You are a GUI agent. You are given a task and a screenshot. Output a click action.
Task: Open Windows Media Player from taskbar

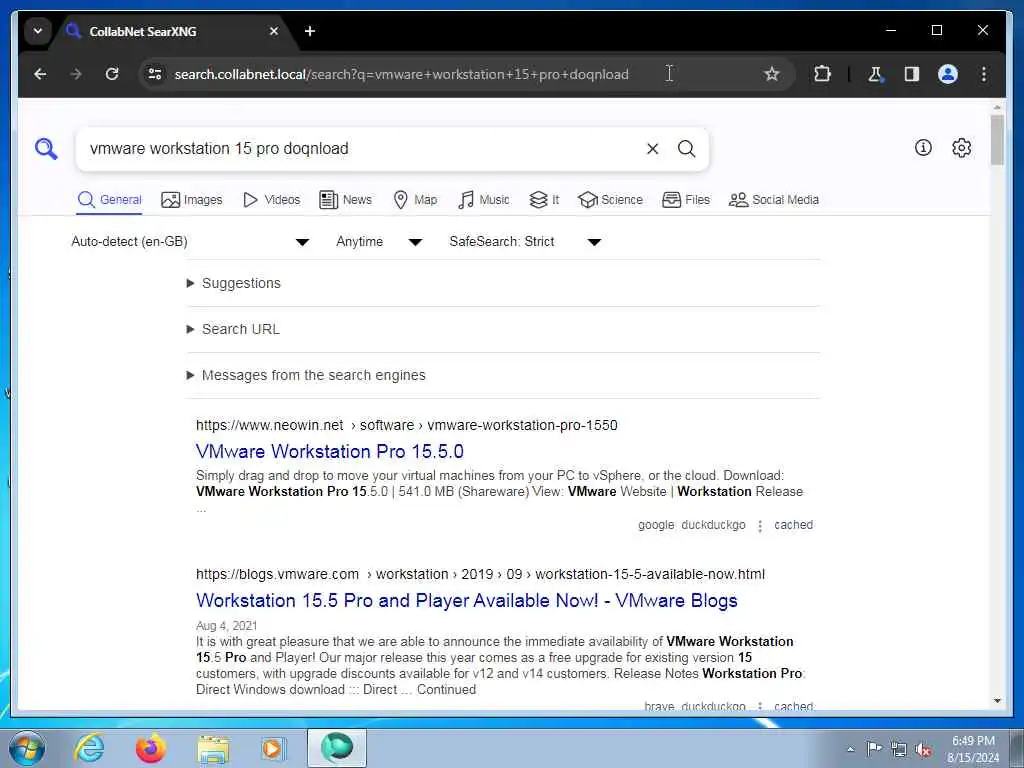pyautogui.click(x=274, y=748)
